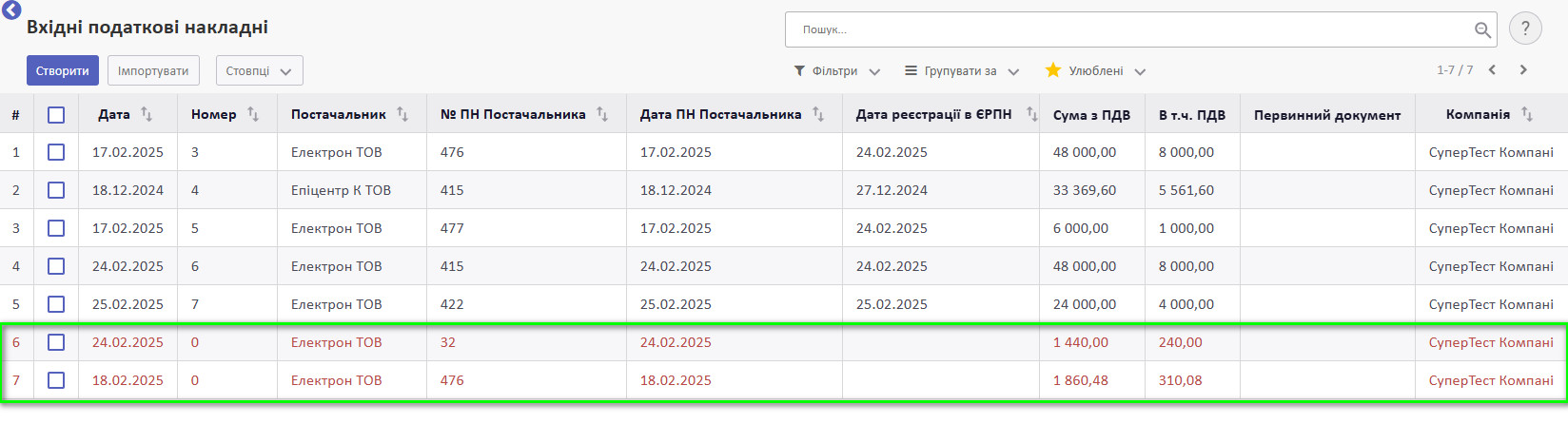Click the 1 860,48 amount cell
This screenshot has width=1568, height=424.
click(x=1081, y=380)
